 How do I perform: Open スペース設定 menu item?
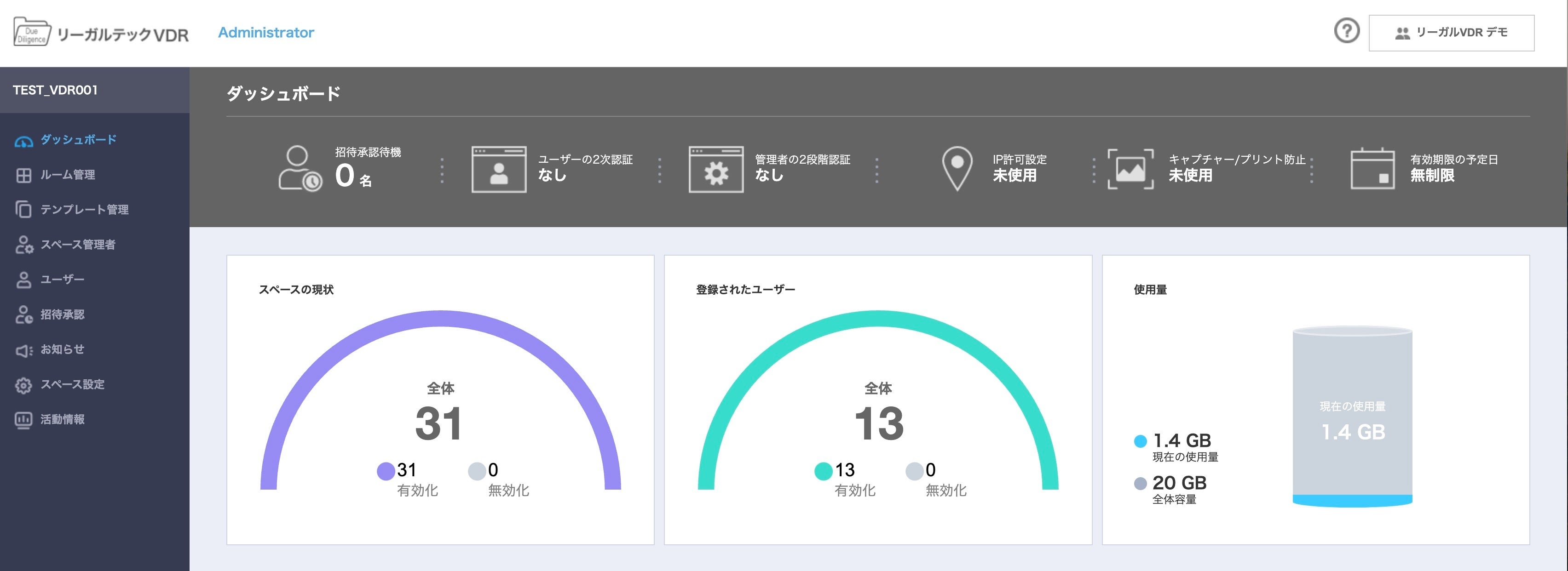click(72, 384)
